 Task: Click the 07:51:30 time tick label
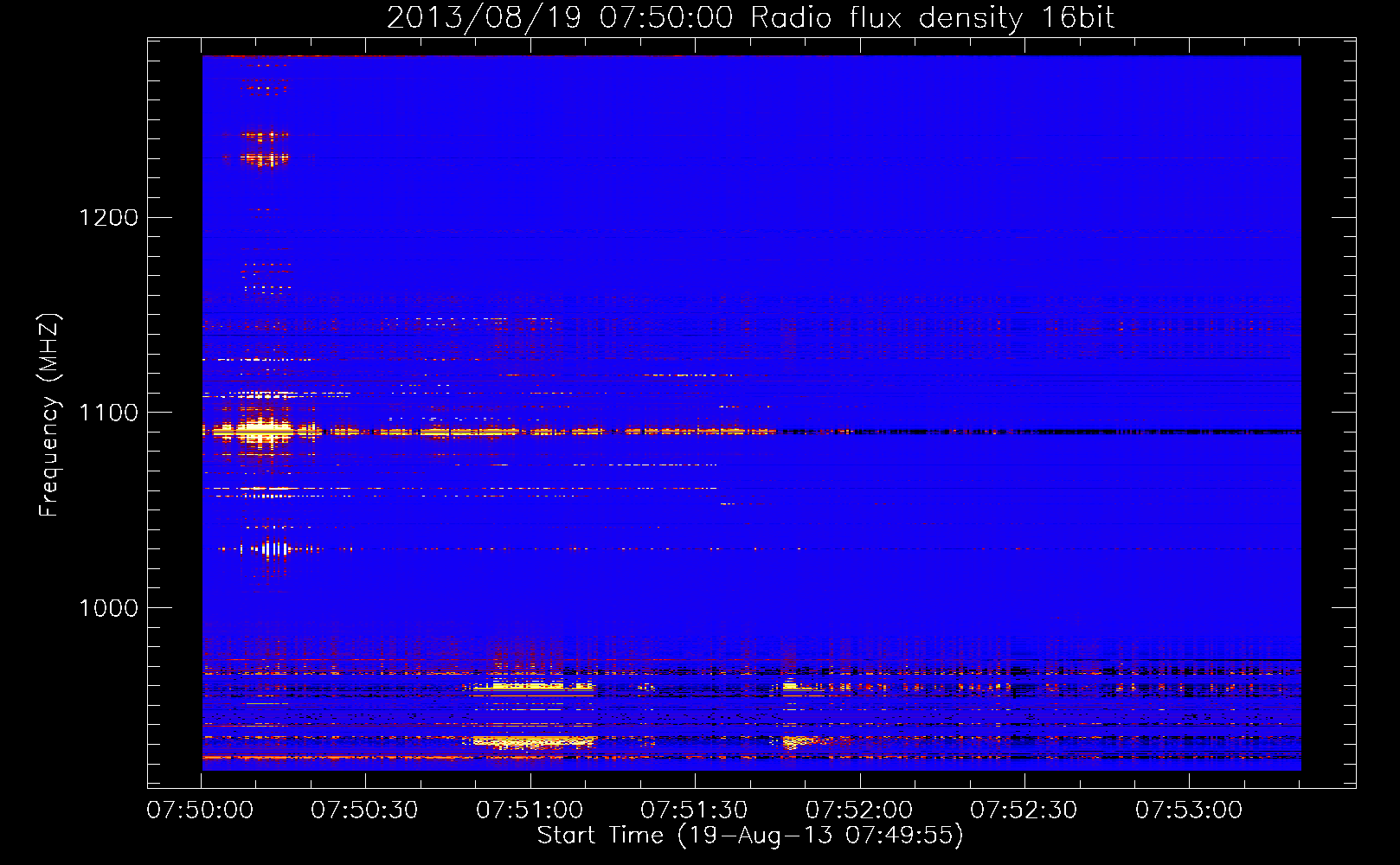click(x=694, y=811)
